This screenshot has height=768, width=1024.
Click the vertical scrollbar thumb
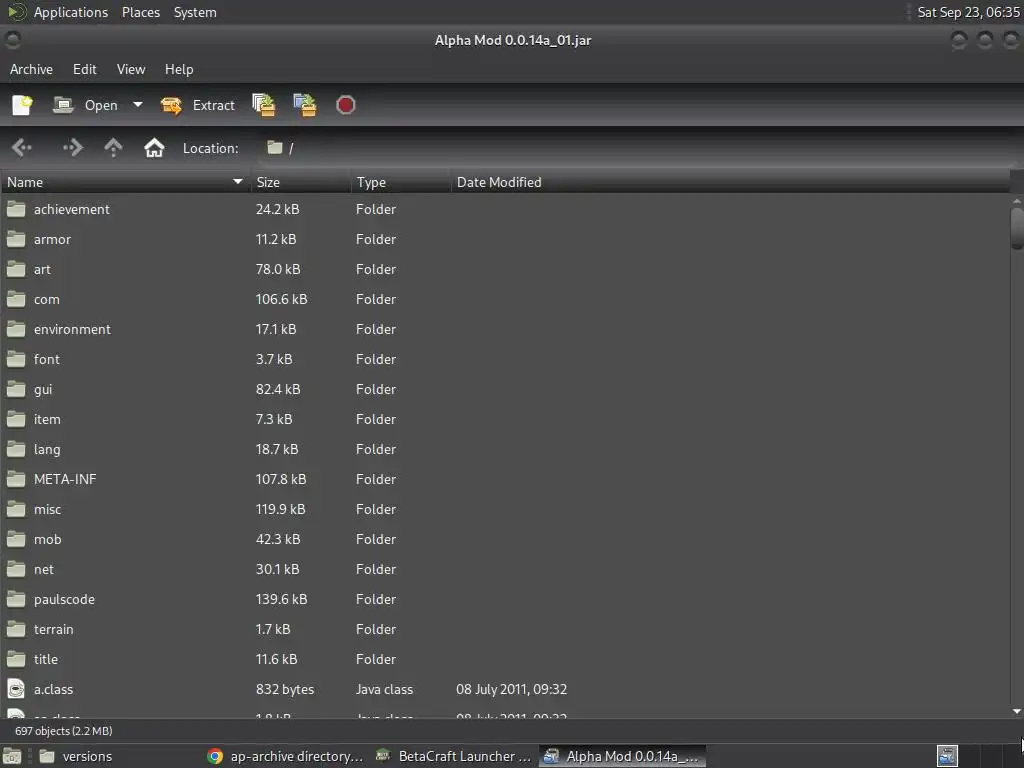1016,229
